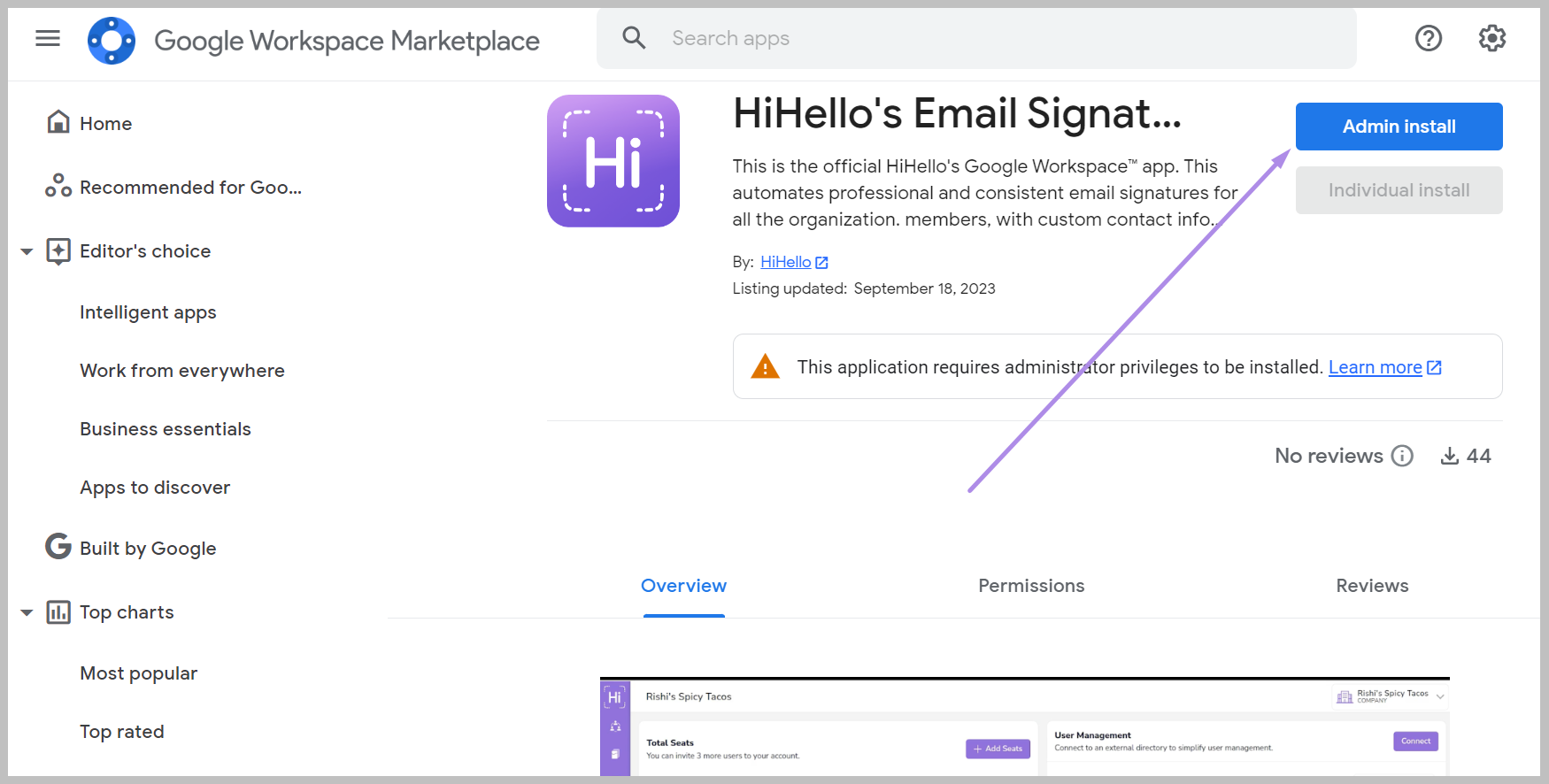Click the external link icon after Learn more

(x=1435, y=367)
